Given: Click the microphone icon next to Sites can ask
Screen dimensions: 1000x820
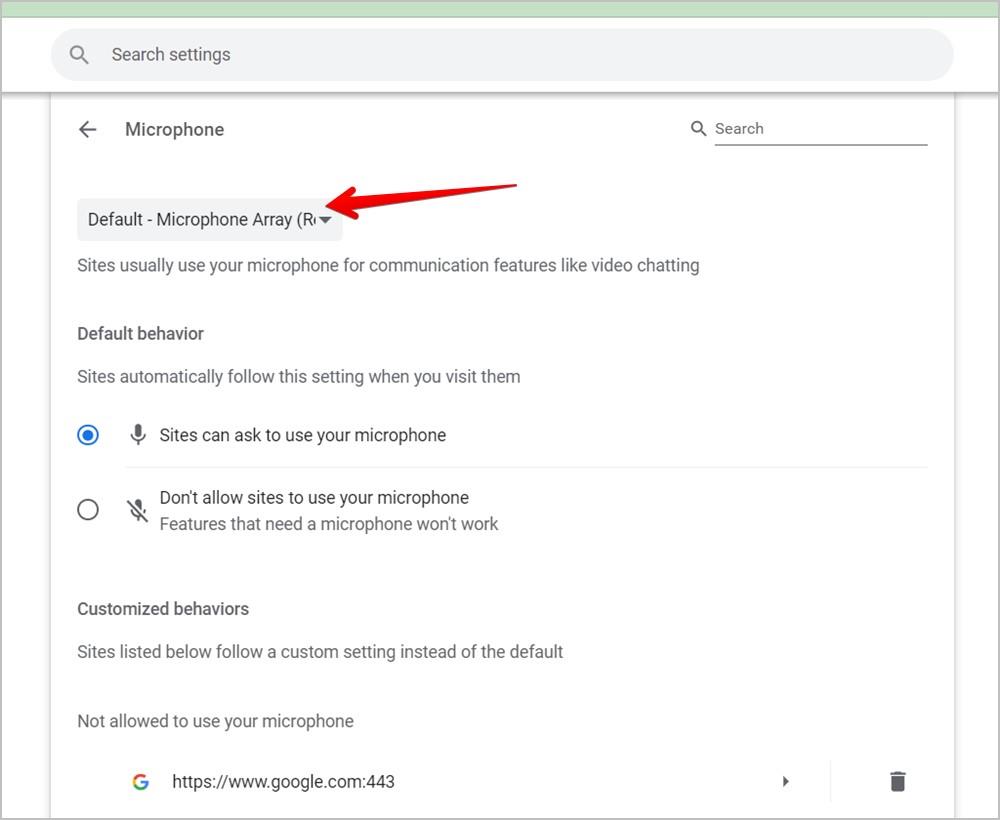Looking at the screenshot, I should [138, 435].
